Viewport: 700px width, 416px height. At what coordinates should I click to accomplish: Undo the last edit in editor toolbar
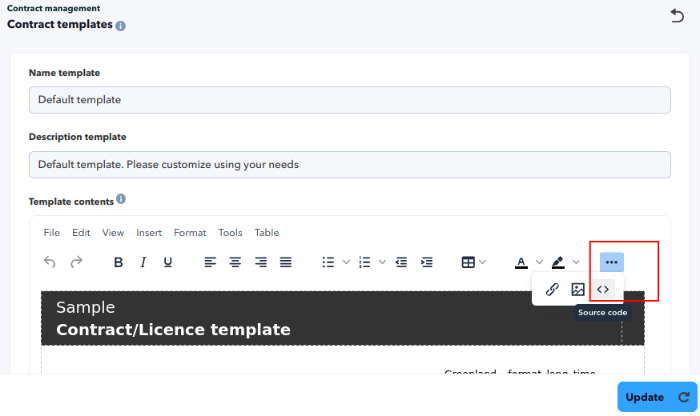click(x=50, y=262)
